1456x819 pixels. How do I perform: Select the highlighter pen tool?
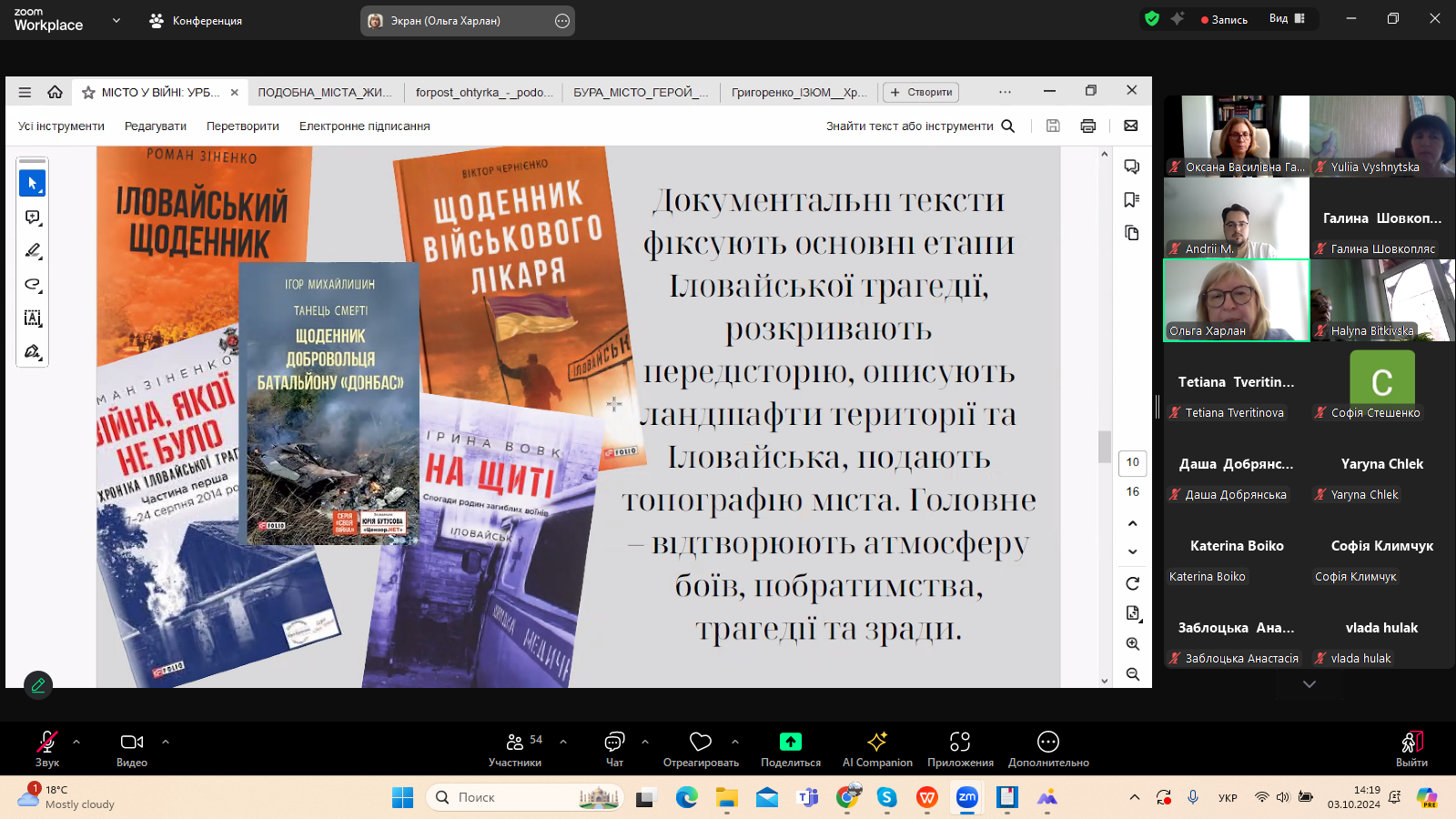click(x=33, y=250)
